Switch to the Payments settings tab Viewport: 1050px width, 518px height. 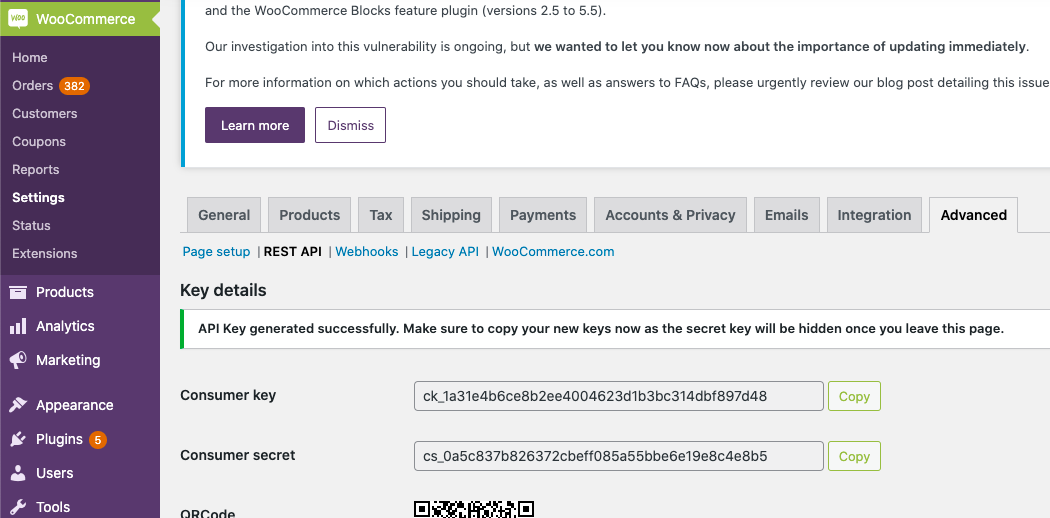click(x=543, y=215)
